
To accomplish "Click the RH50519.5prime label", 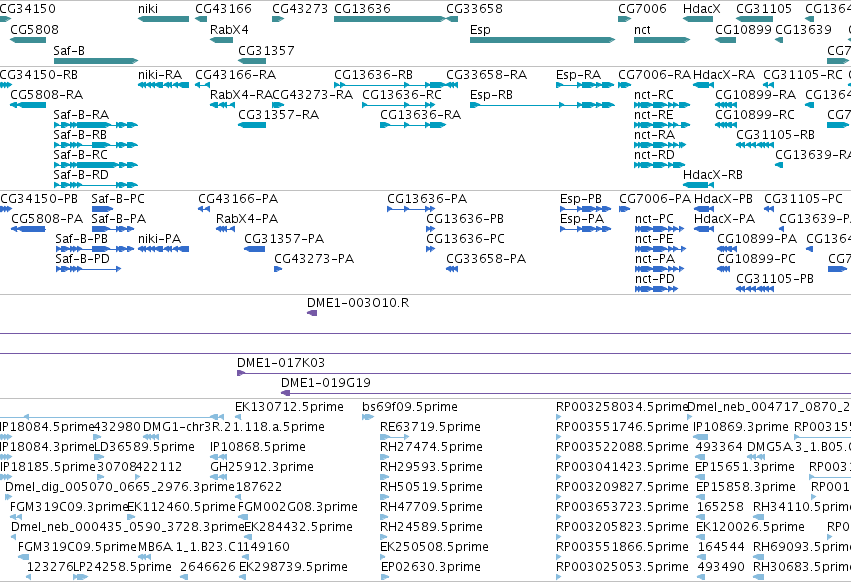I will click(x=431, y=487).
